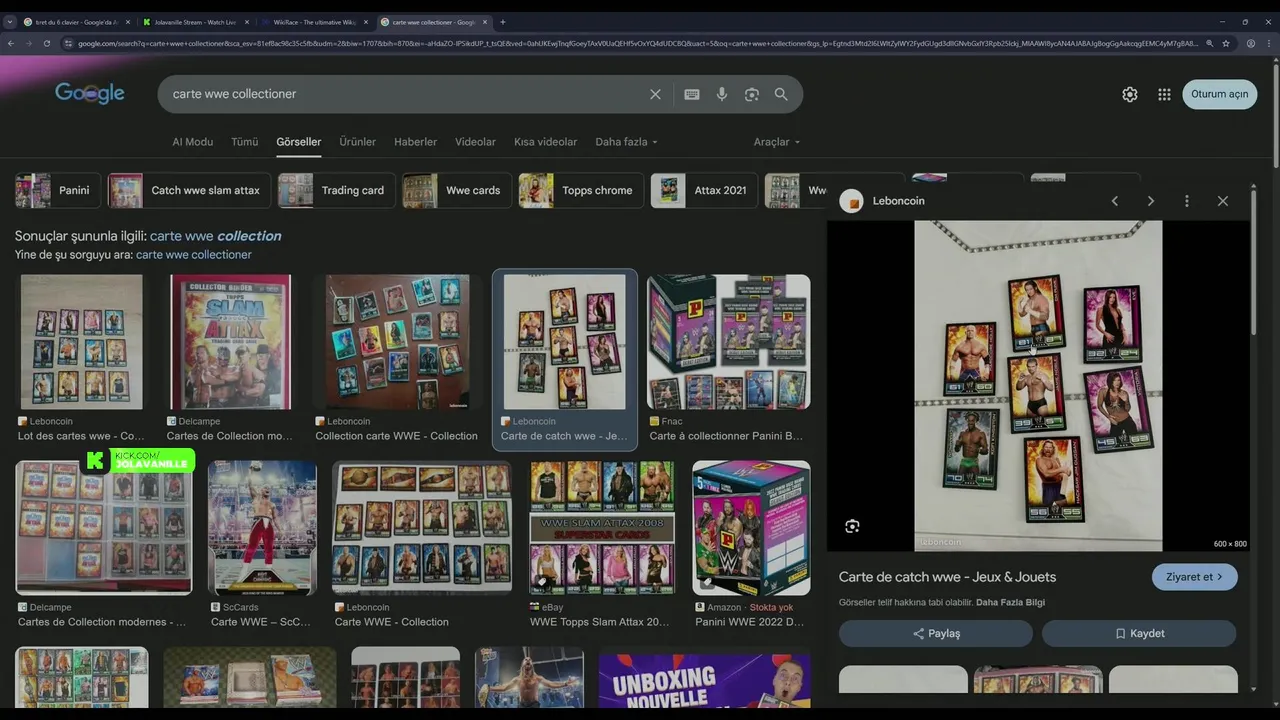View site information in address bar
Image resolution: width=1280 pixels, height=720 pixels.
tap(68, 43)
